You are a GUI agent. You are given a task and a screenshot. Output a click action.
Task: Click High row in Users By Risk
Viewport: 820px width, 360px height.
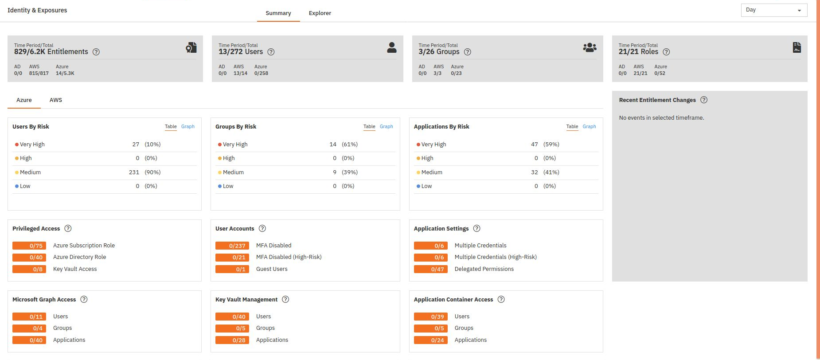coord(105,158)
